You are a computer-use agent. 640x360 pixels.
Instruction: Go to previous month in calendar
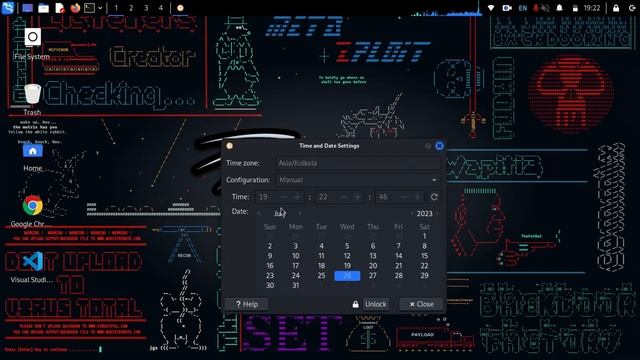[x=259, y=213]
